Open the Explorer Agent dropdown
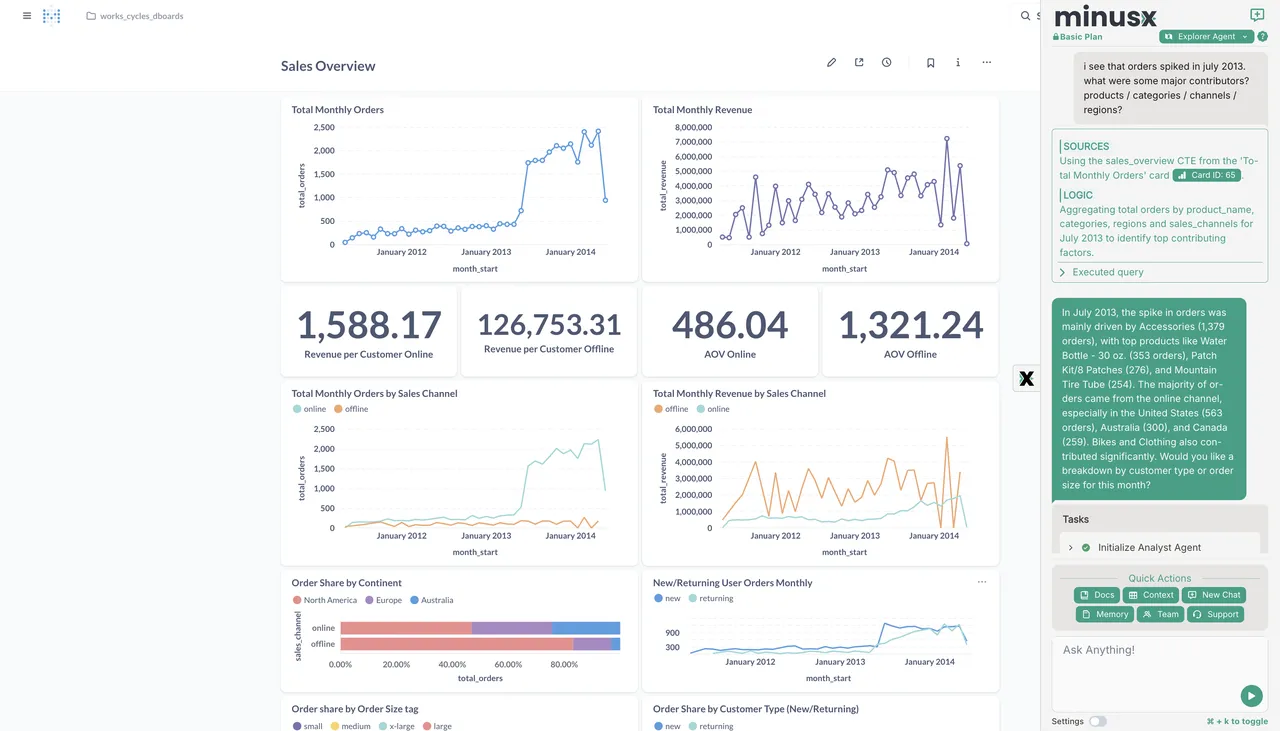 1207,37
